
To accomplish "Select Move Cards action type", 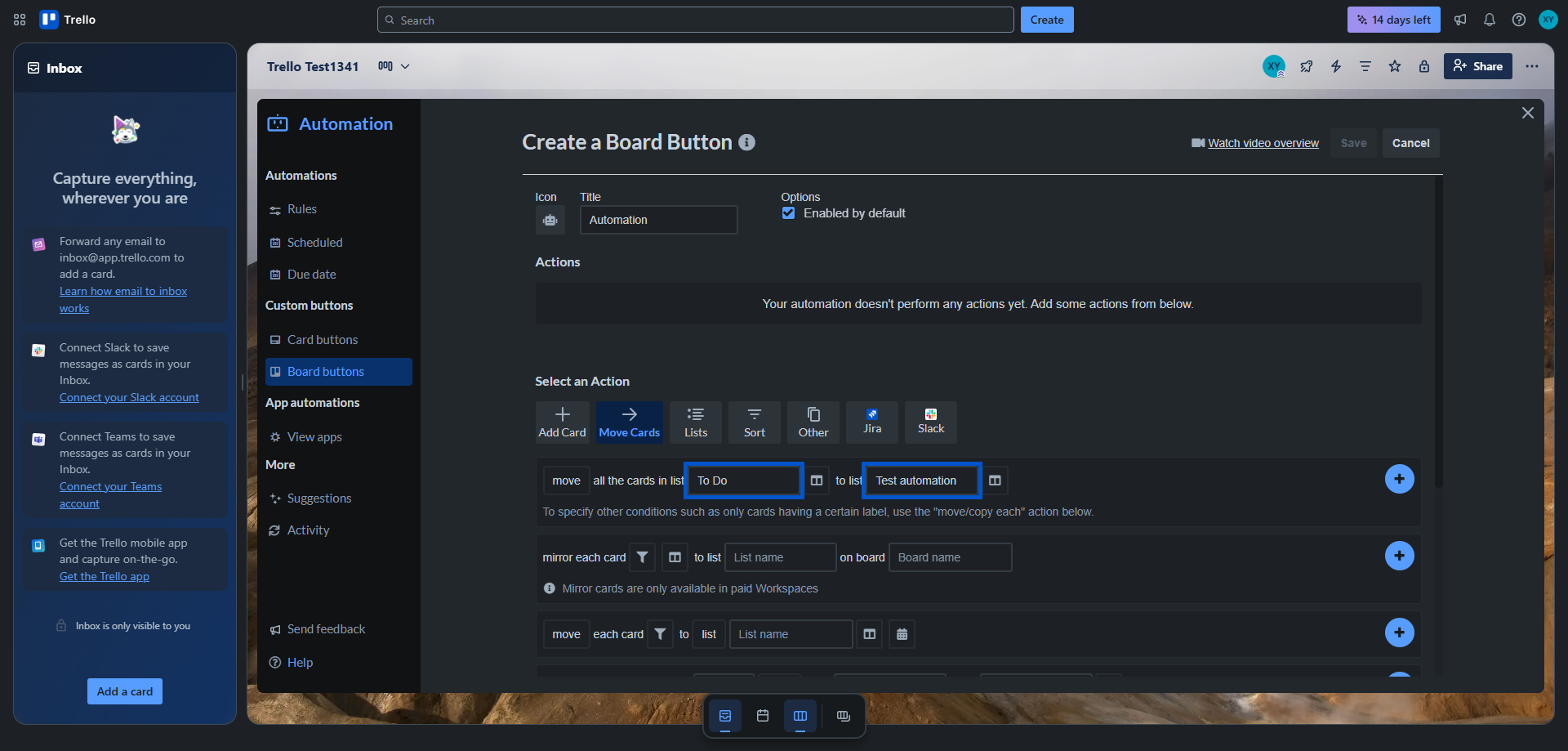I will [x=630, y=422].
